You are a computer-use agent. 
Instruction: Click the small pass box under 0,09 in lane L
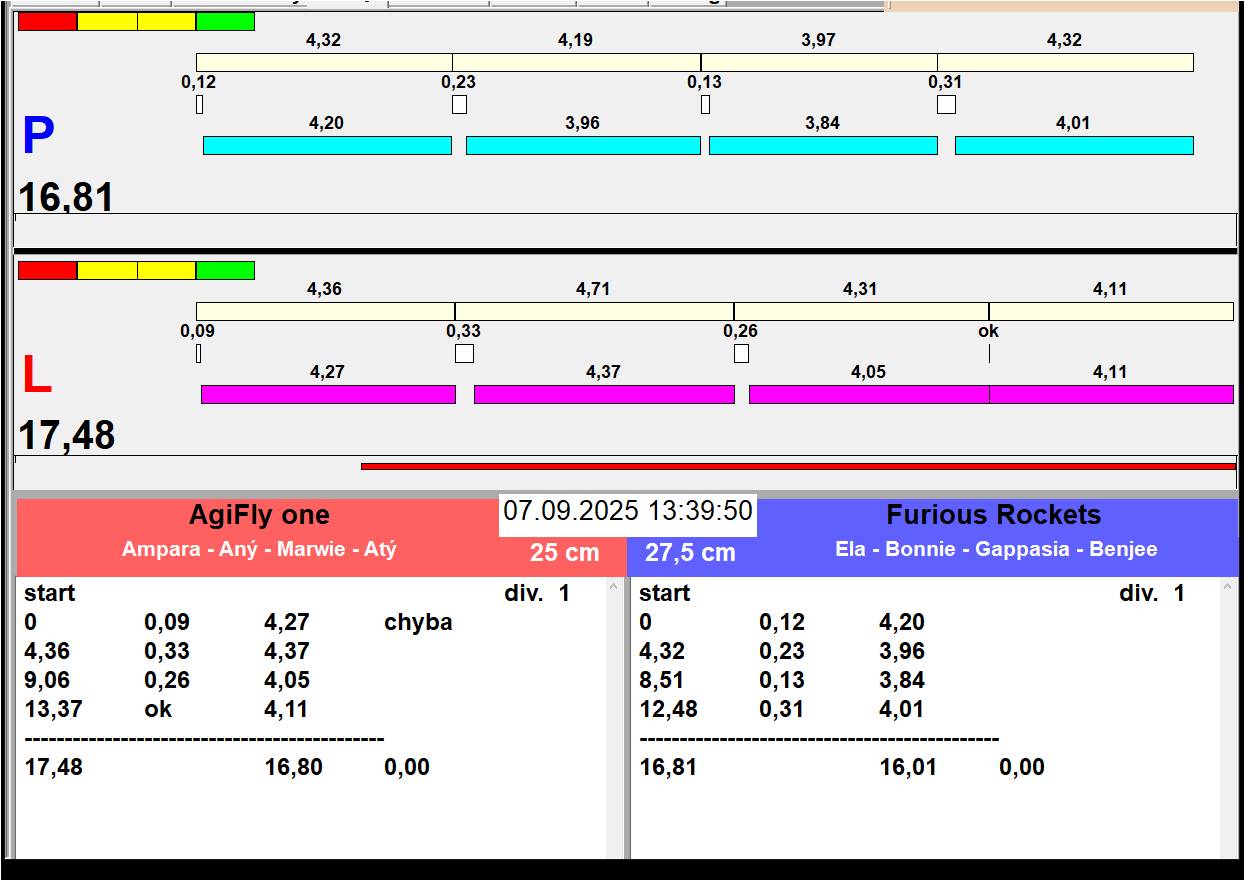(x=198, y=353)
